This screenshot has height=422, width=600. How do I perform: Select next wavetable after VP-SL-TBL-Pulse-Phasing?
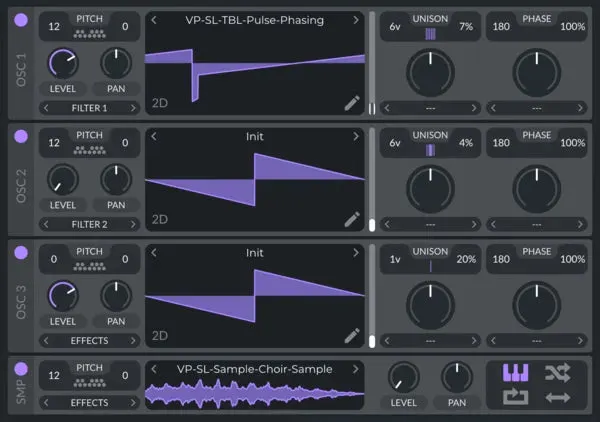coord(356,20)
